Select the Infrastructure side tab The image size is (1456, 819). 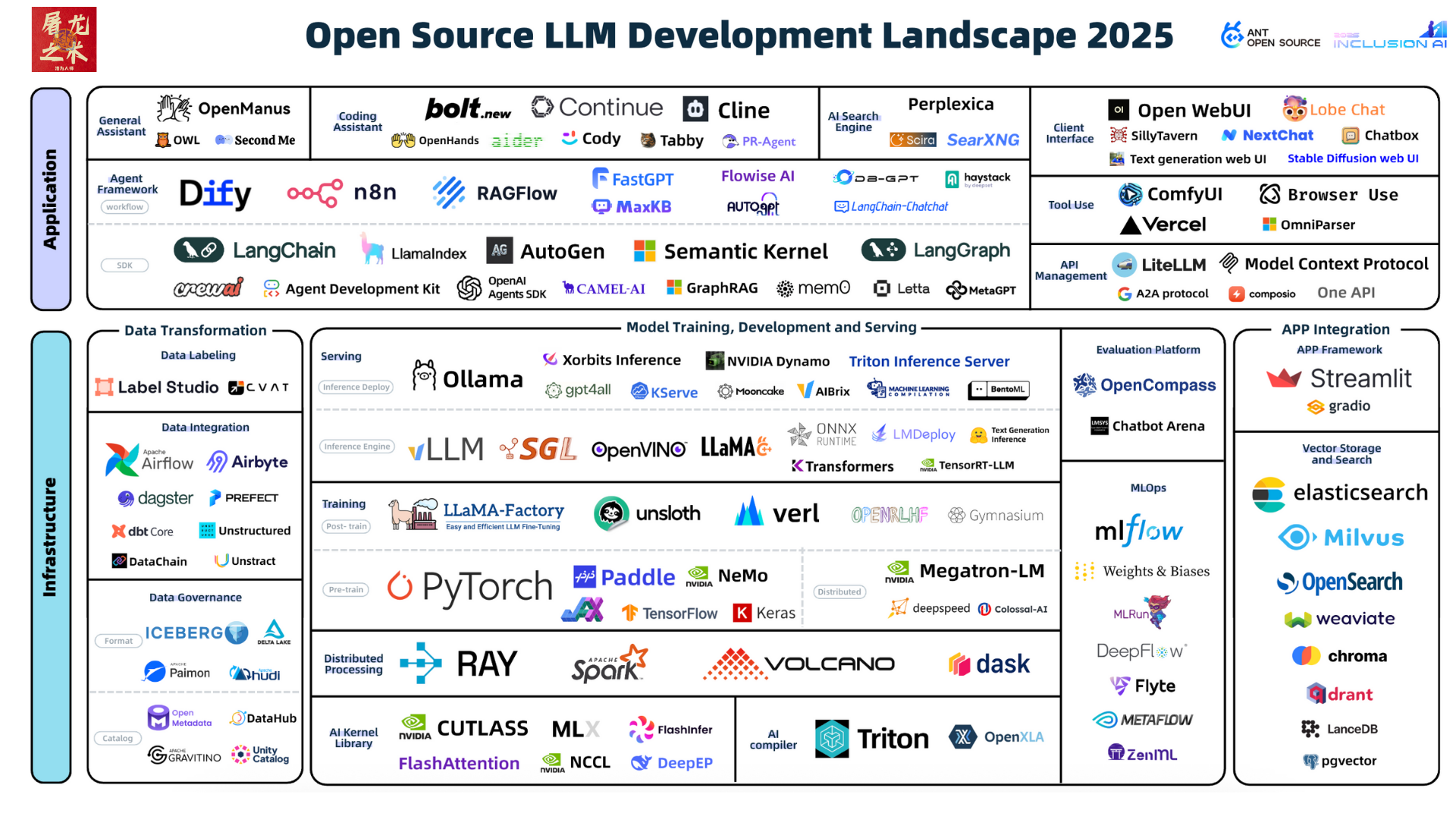pos(51,557)
